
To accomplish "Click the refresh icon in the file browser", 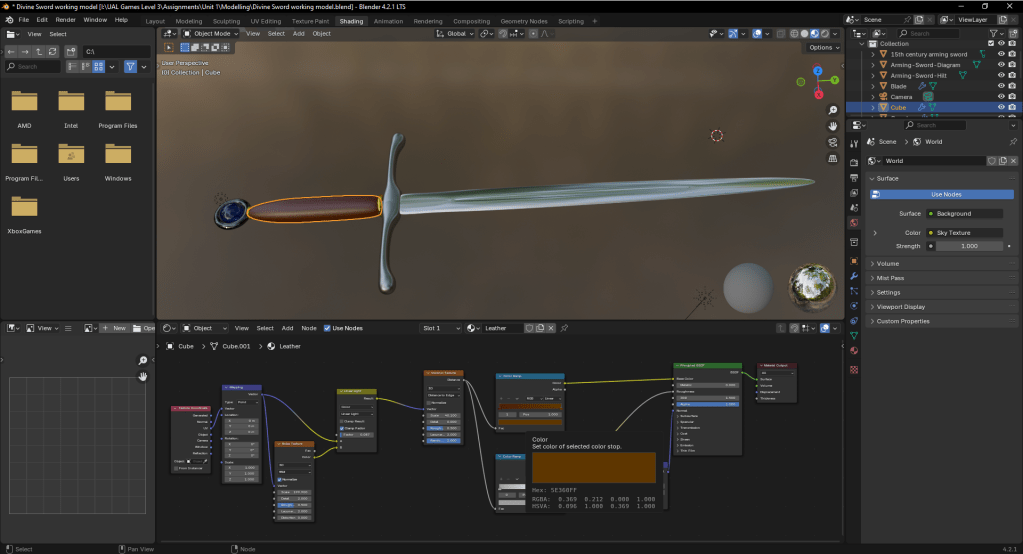I will coord(53,51).
